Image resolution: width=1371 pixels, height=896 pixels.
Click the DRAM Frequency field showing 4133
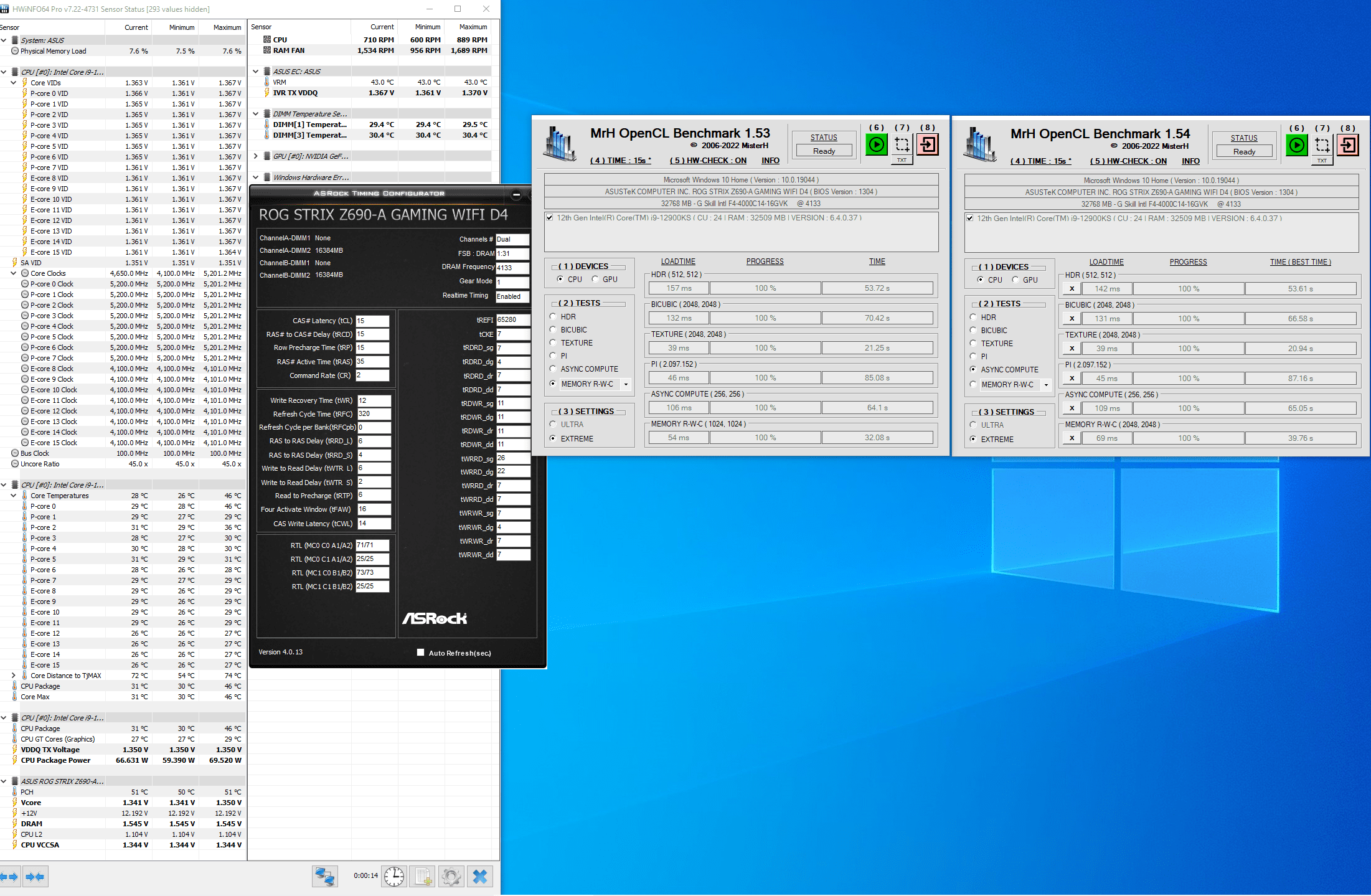(512, 268)
